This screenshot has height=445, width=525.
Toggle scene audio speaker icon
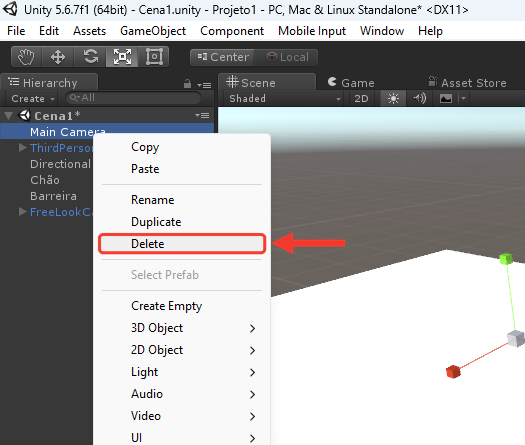419,98
